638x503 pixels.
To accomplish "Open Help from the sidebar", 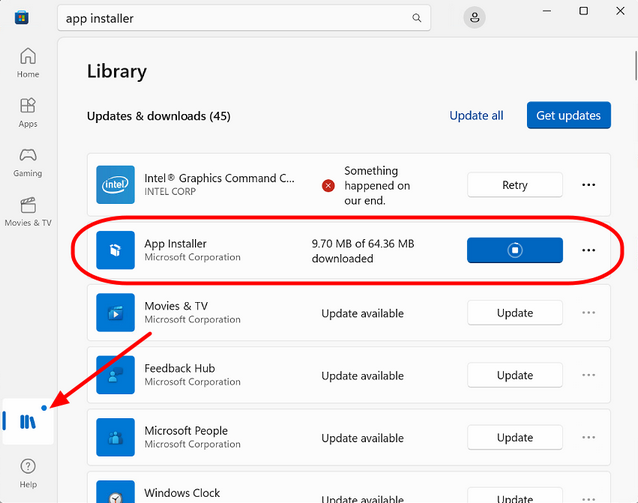I will (x=28, y=473).
